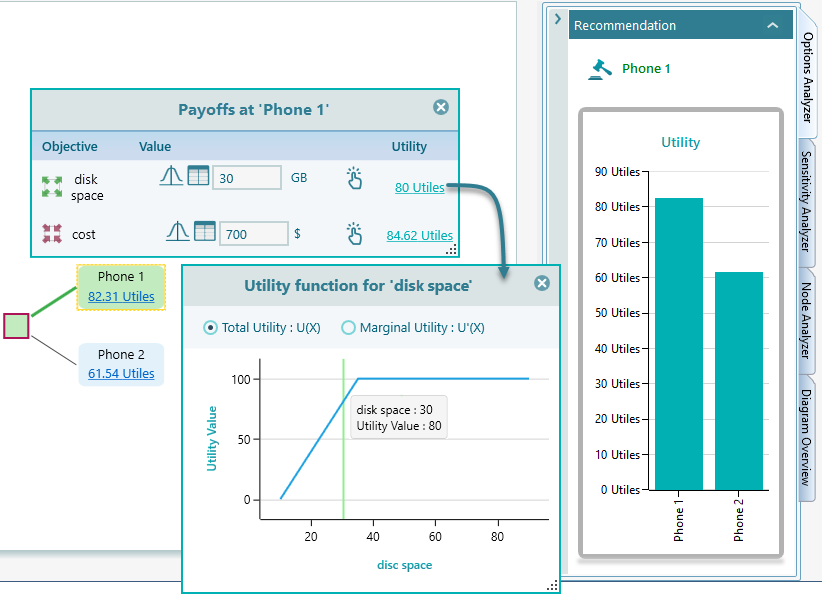The height and width of the screenshot is (594, 822).
Task: Select Marginal Utility U'(X) radio button
Action: [x=349, y=327]
